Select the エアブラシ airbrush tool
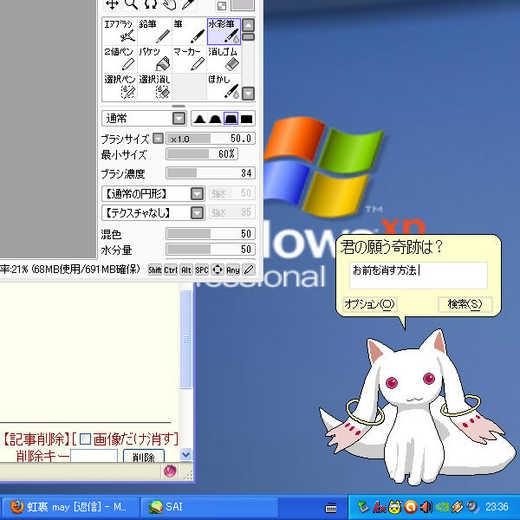Image resolution: width=520 pixels, height=520 pixels. 120,31
